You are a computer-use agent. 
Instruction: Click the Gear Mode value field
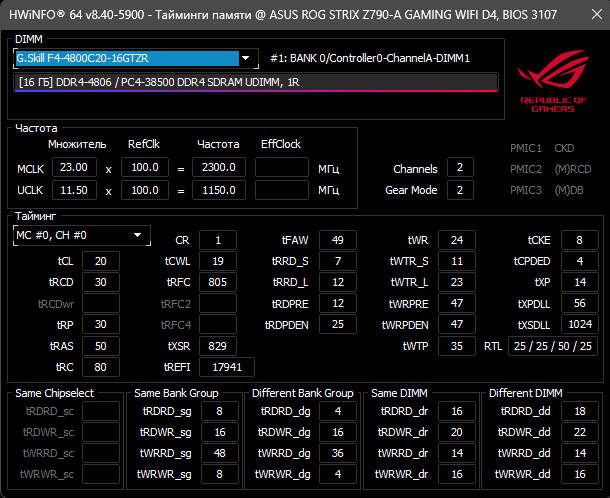pos(460,190)
